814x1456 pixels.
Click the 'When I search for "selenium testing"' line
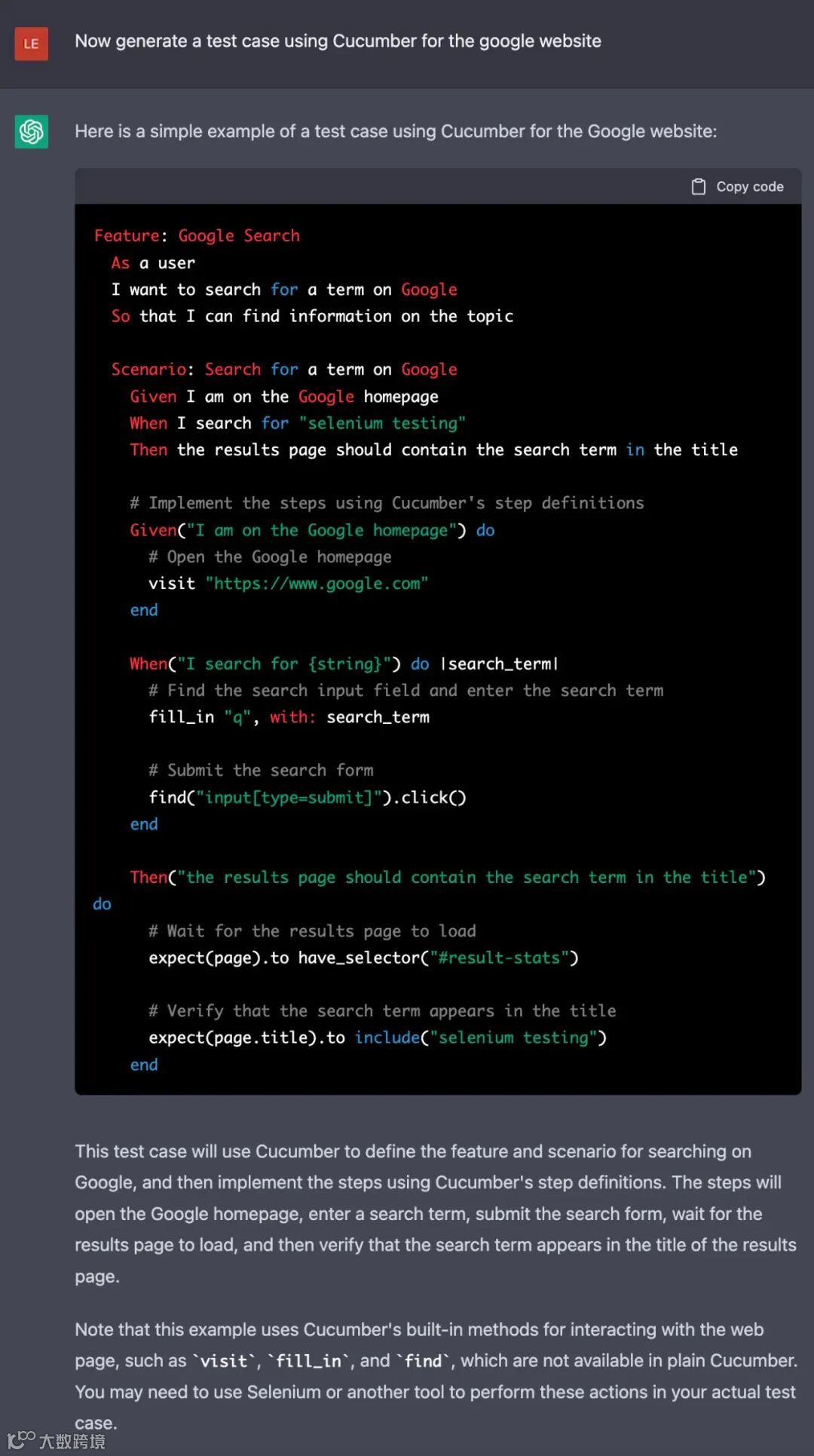(298, 423)
